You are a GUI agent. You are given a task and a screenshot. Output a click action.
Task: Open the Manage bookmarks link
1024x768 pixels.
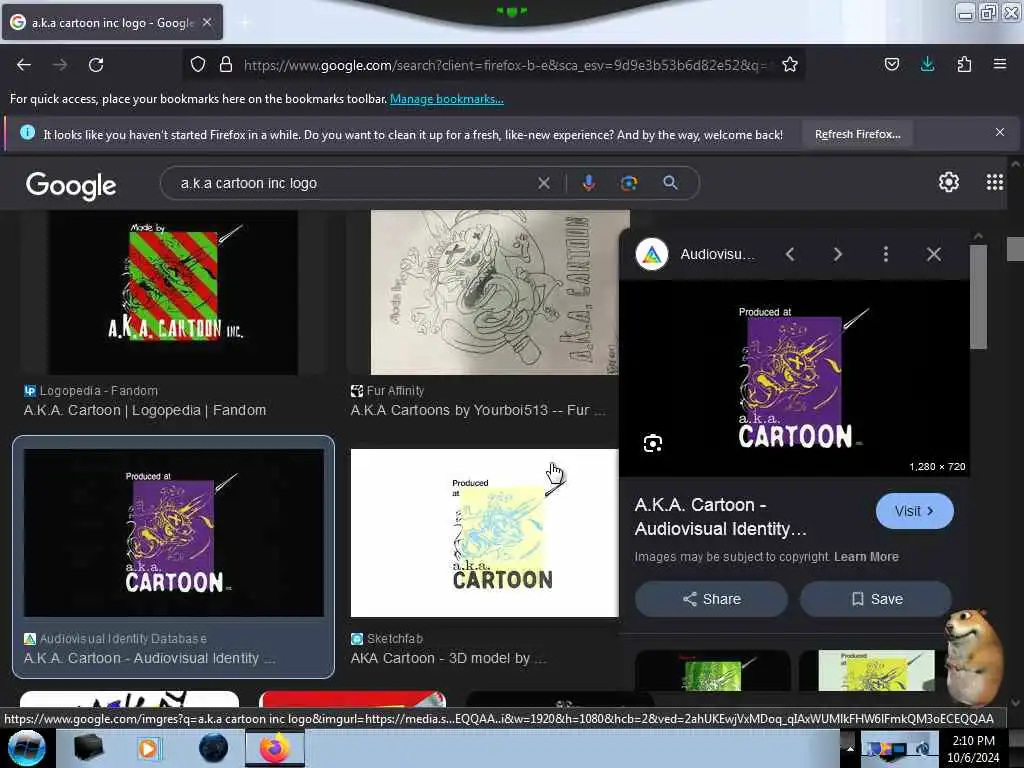(x=447, y=99)
